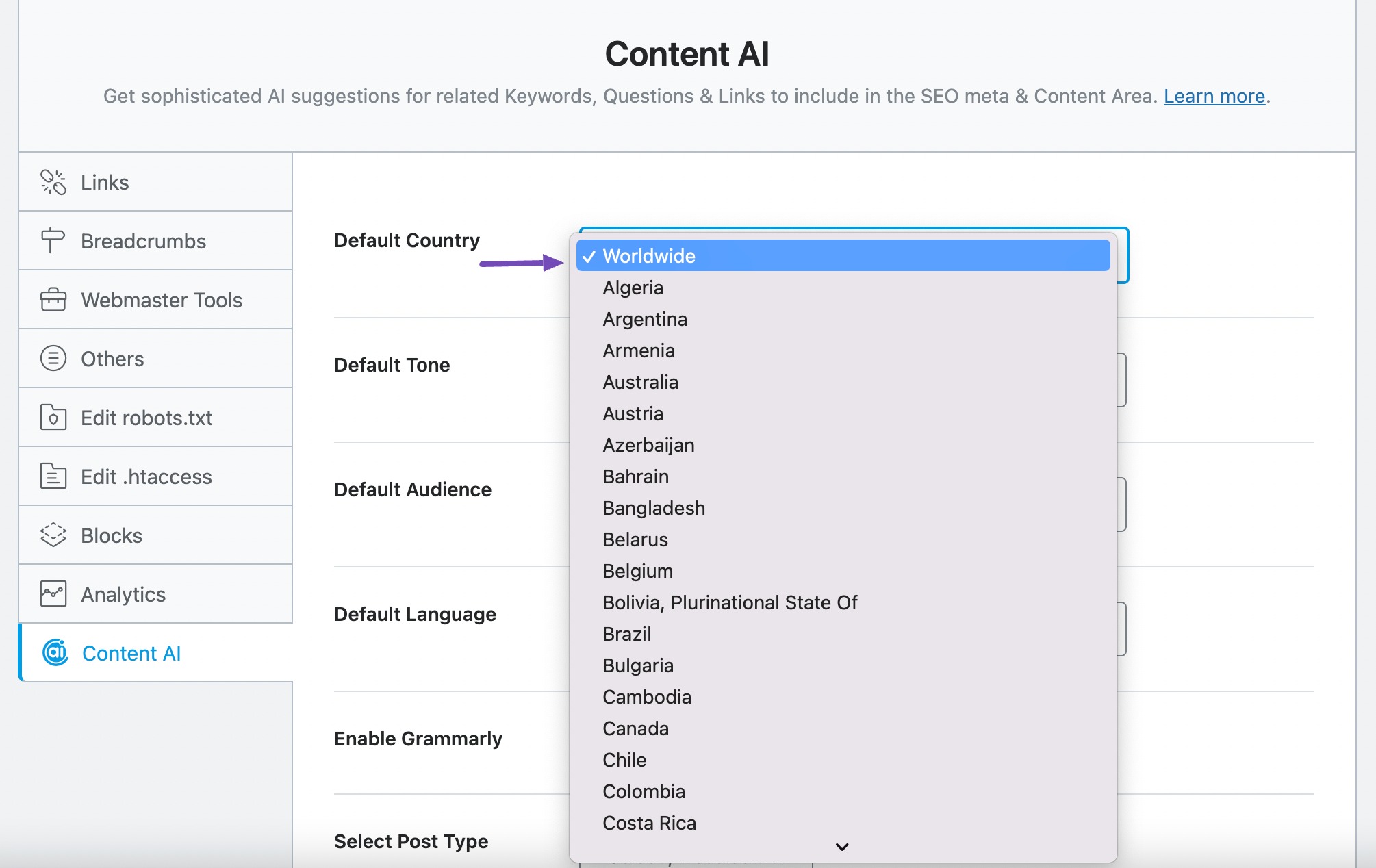Click the Edit robots.txt file icon
Screen dimensions: 1376x868
tap(53, 418)
